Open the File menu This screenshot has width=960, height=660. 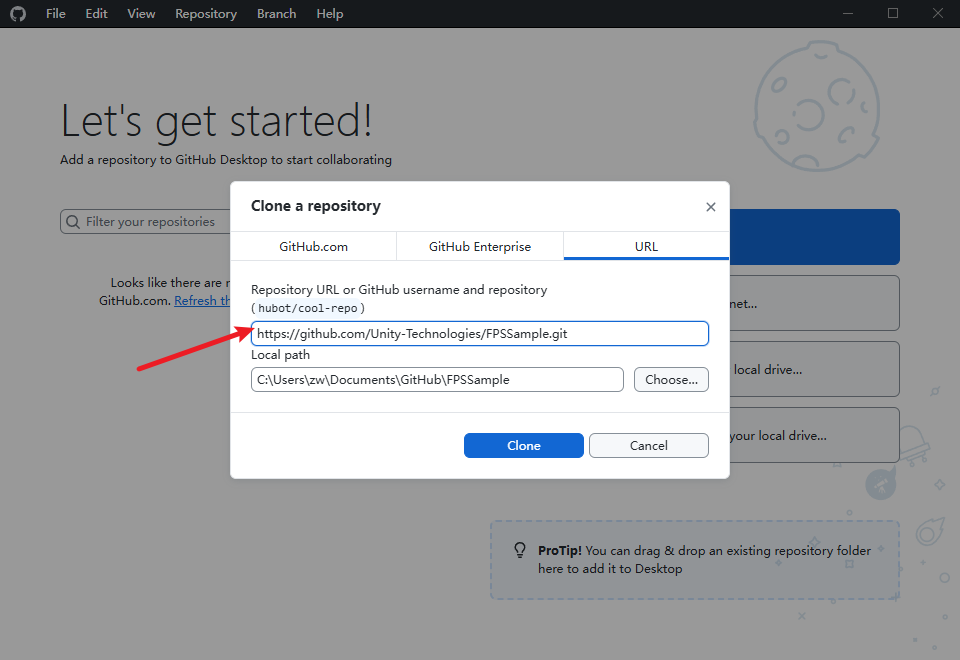[55, 13]
